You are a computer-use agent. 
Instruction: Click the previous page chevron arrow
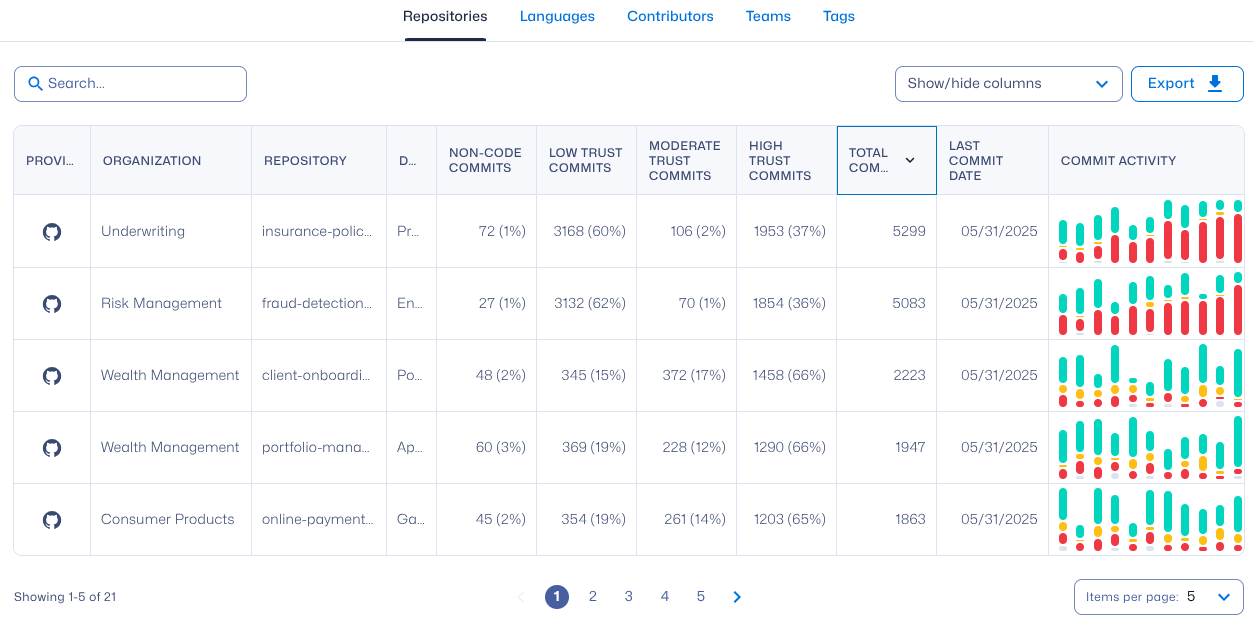(520, 597)
